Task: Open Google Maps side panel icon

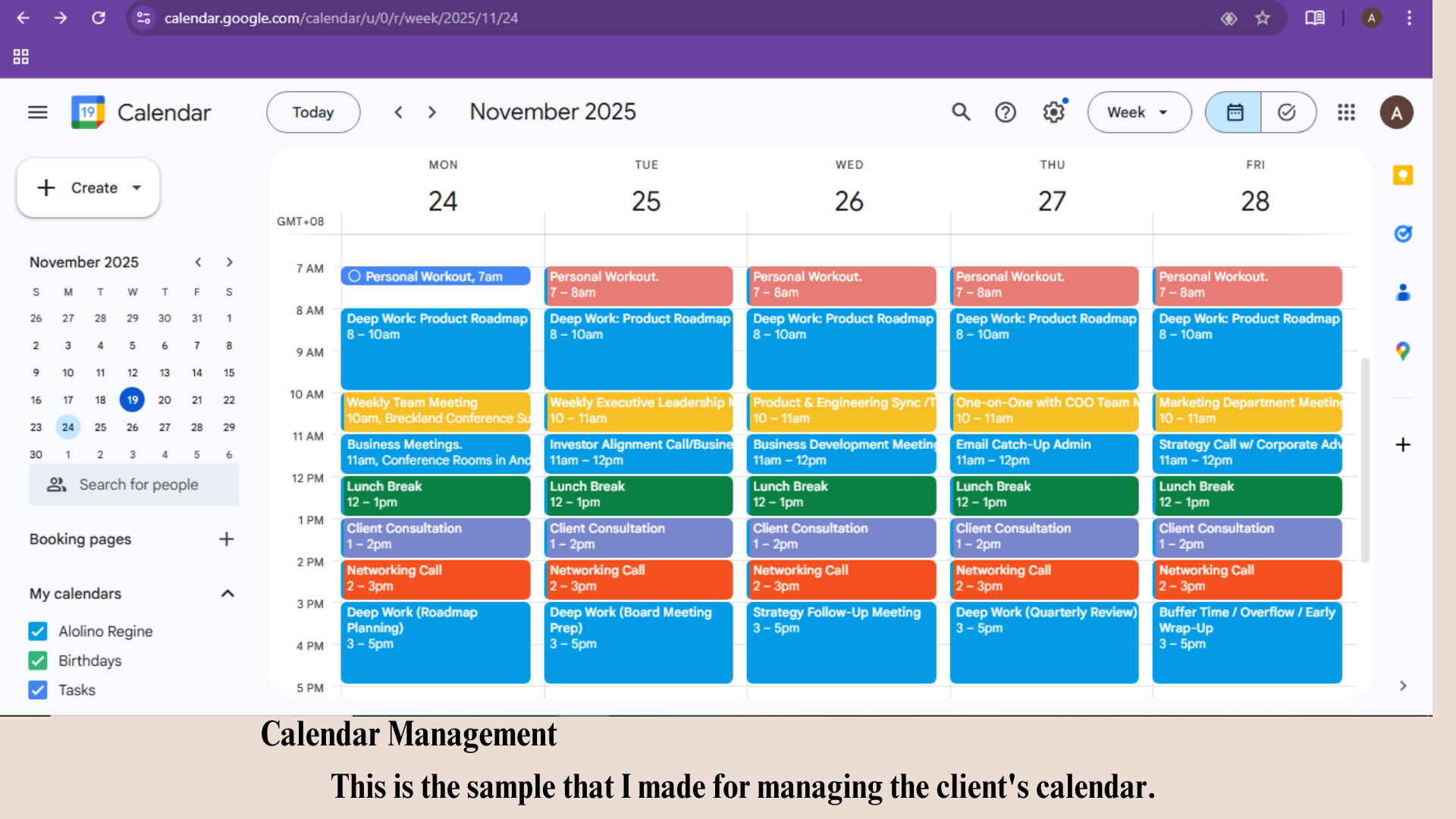Action: (1403, 351)
